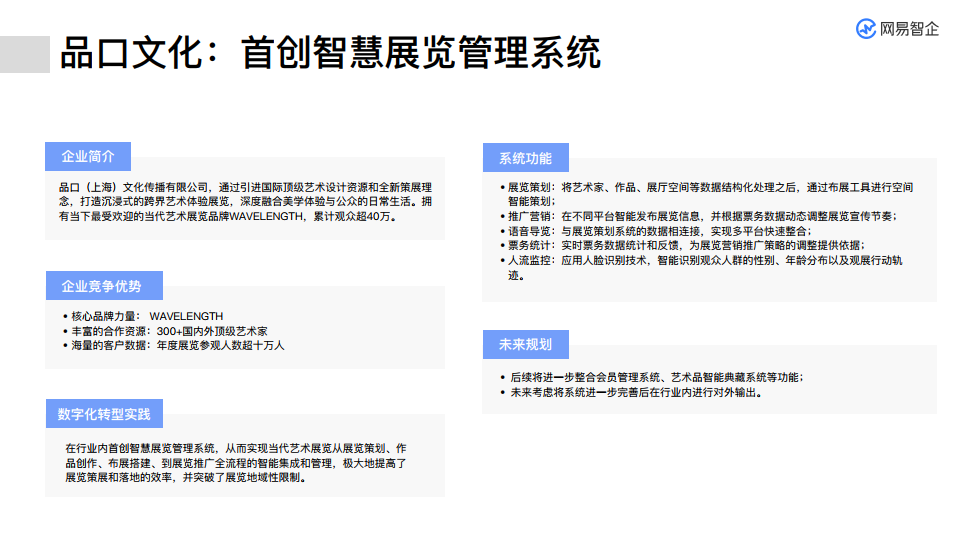Image resolution: width=960 pixels, height=540 pixels.
Task: Click the 数字化转型实践 section label
Action: point(104,414)
